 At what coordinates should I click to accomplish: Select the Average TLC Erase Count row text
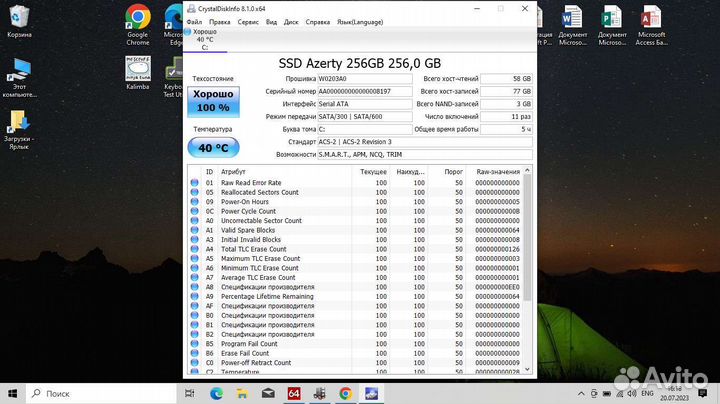258,278
